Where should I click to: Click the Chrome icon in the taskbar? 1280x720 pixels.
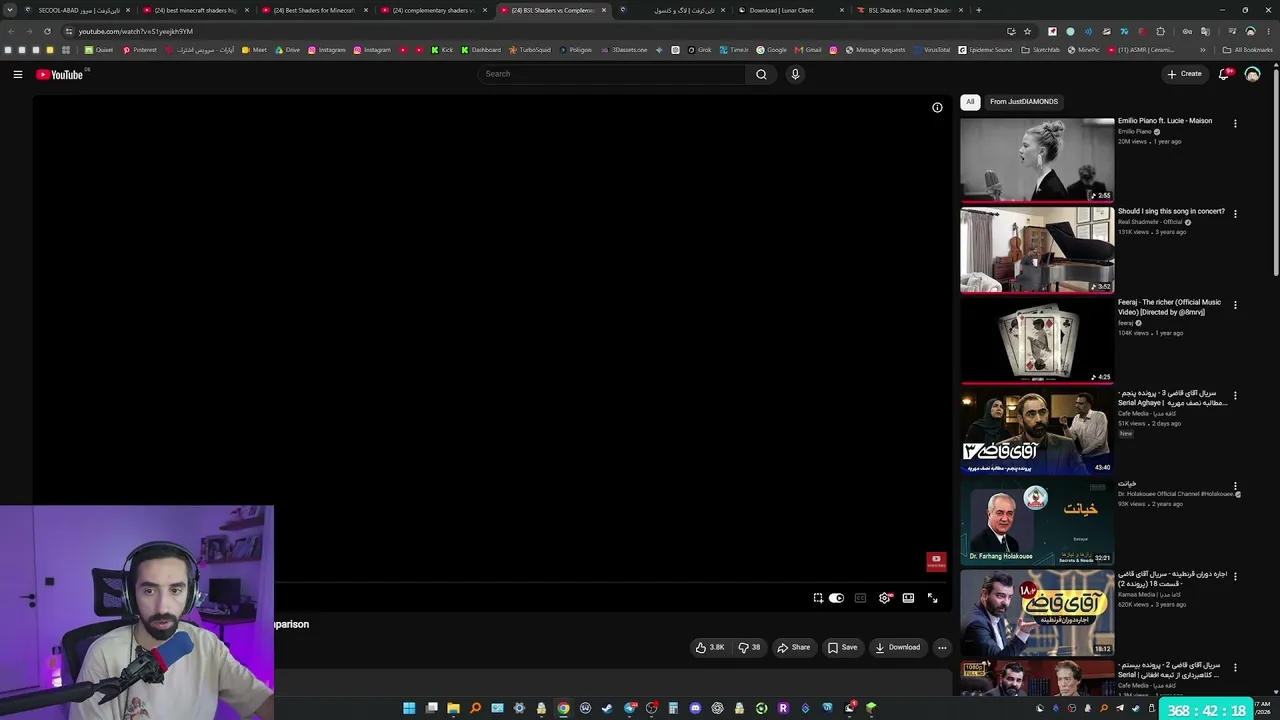click(563, 708)
